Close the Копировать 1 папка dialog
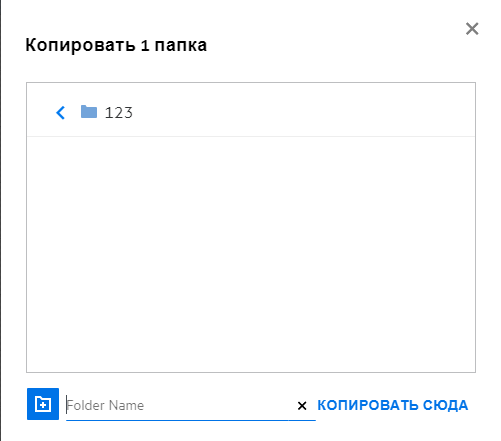 click(x=472, y=29)
